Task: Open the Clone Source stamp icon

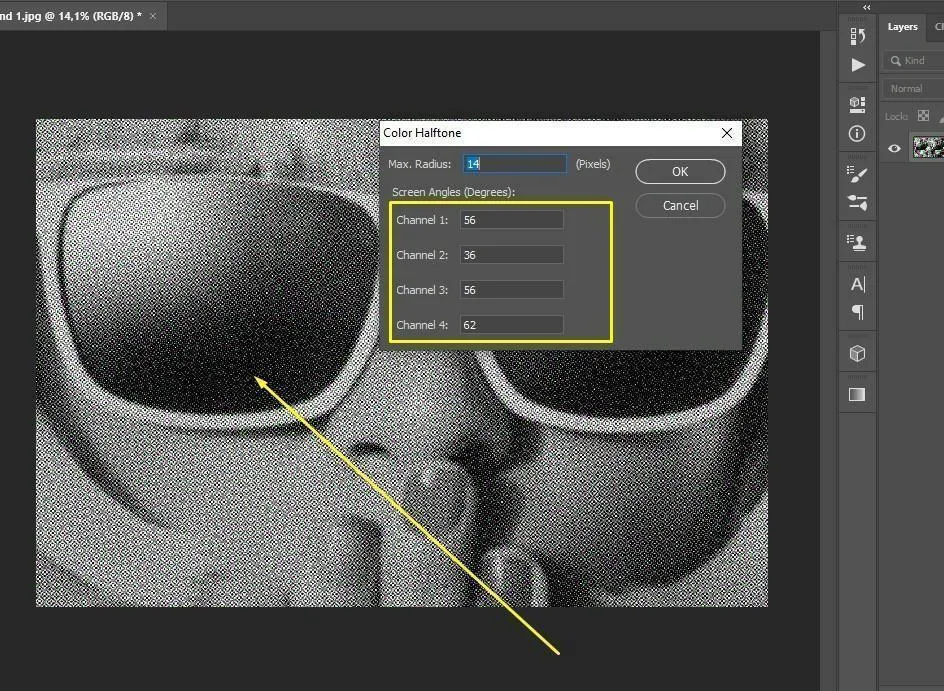Action: tap(857, 242)
